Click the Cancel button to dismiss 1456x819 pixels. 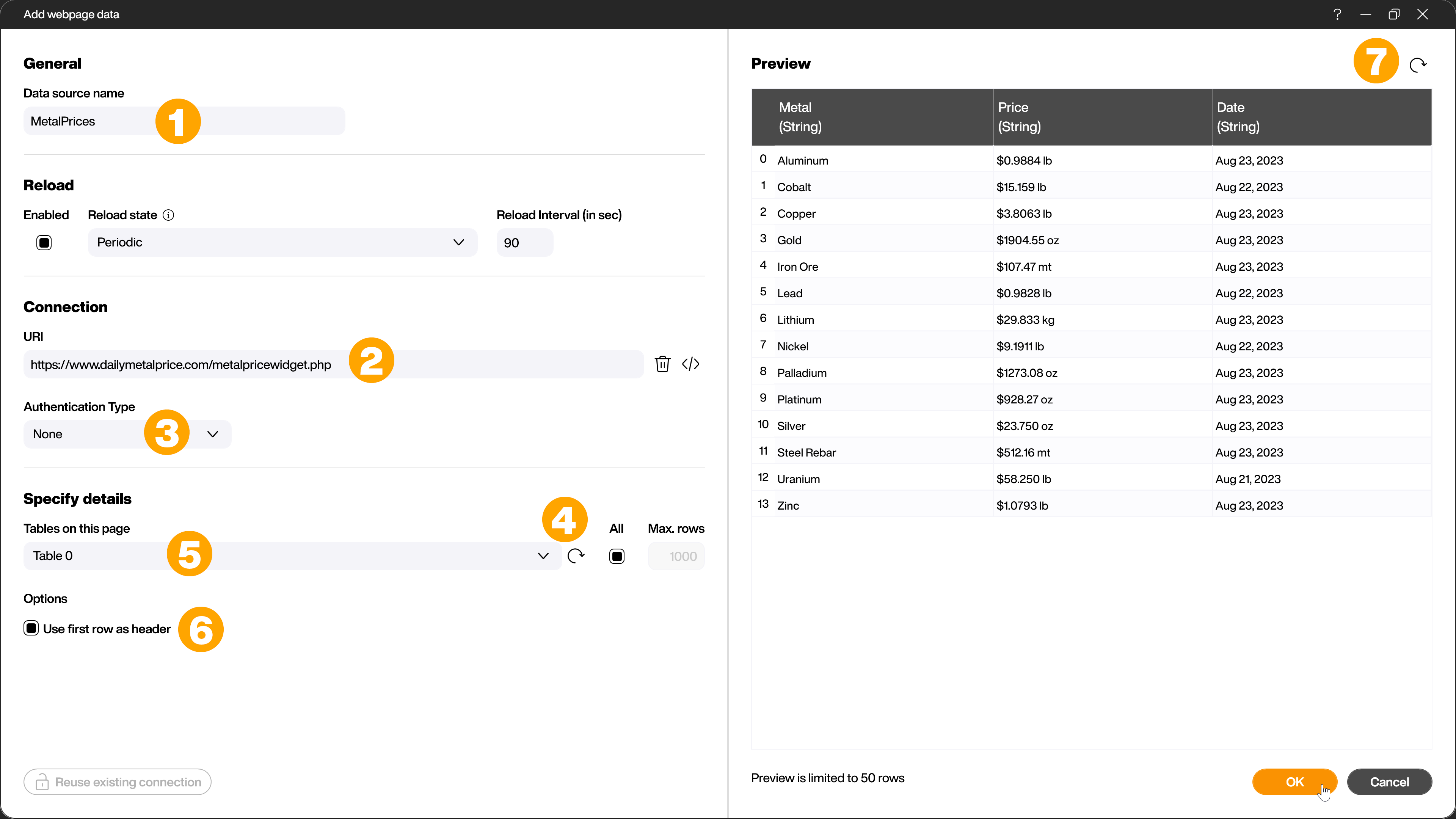coord(1389,782)
